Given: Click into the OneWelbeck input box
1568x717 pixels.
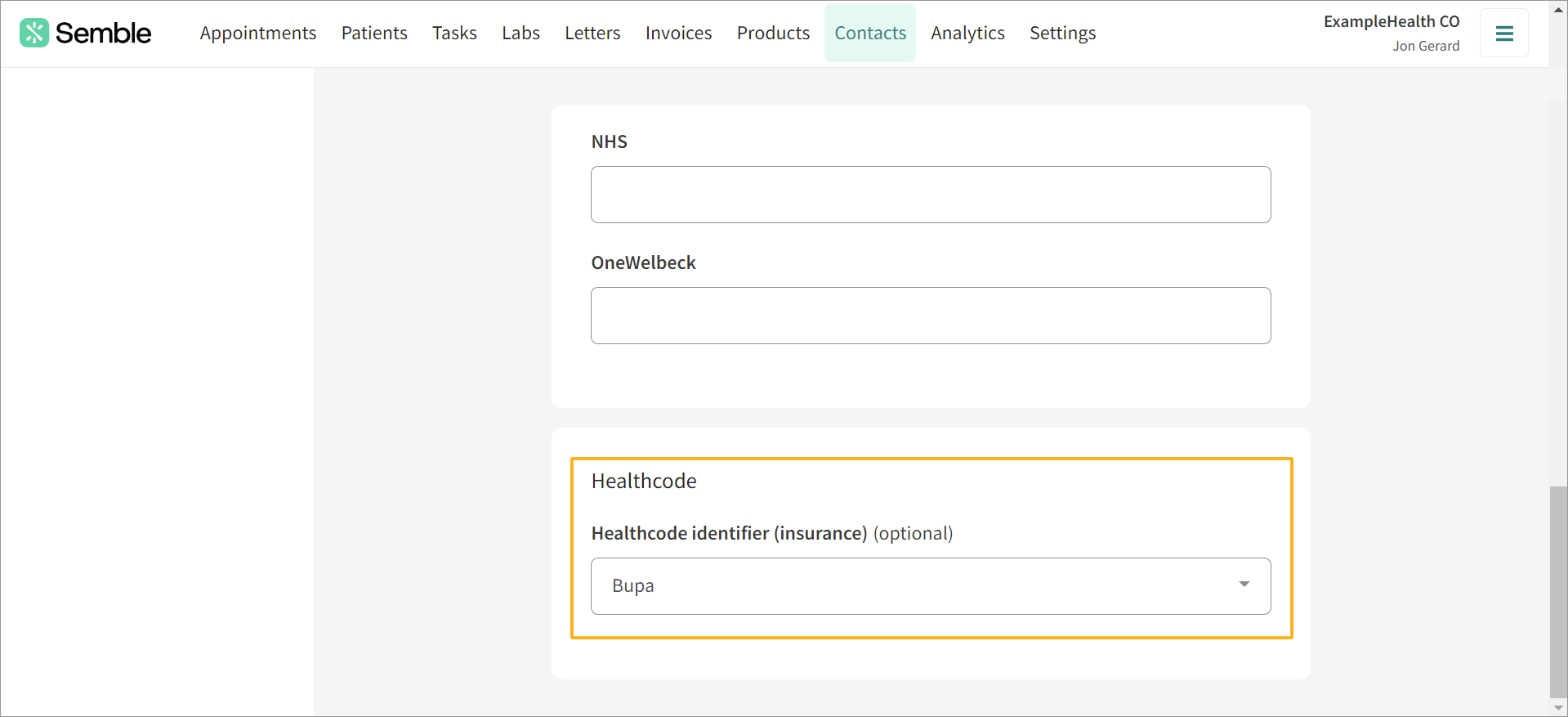Looking at the screenshot, I should (x=930, y=316).
